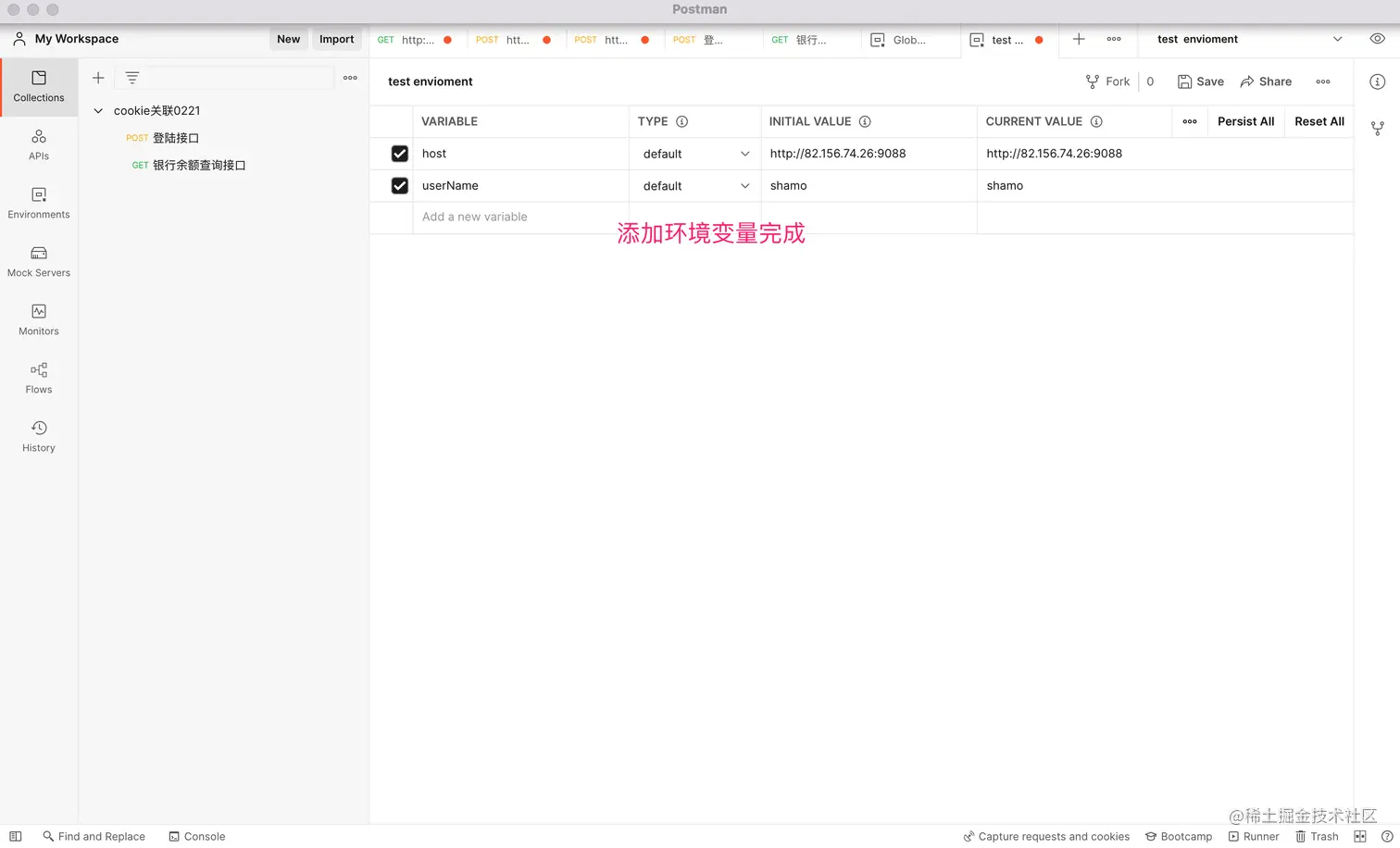Screen dimensions: 1400x848
Task: Open Find and Replace
Action: click(94, 836)
